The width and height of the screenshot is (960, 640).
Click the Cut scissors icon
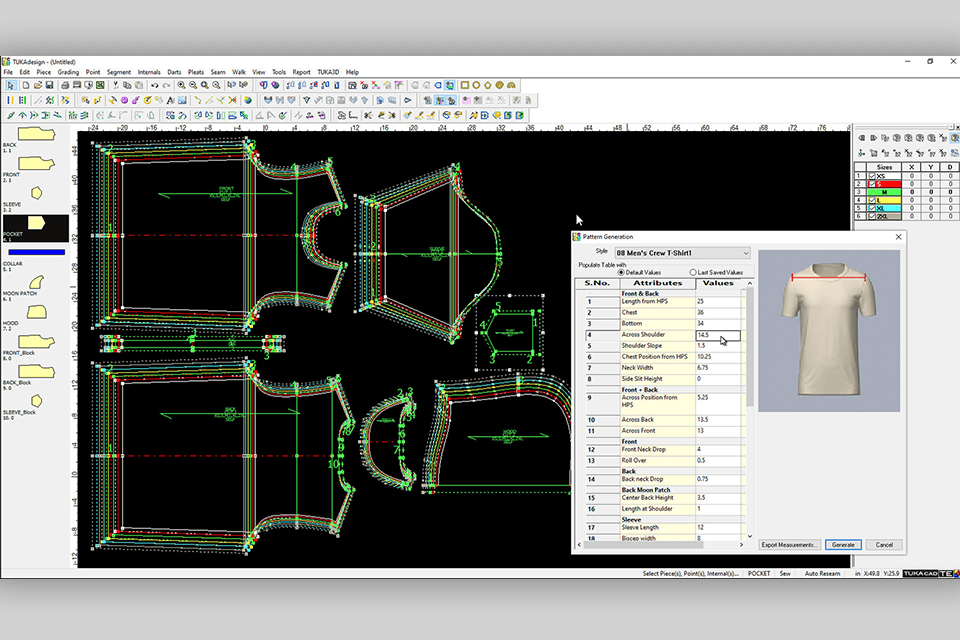coord(117,86)
